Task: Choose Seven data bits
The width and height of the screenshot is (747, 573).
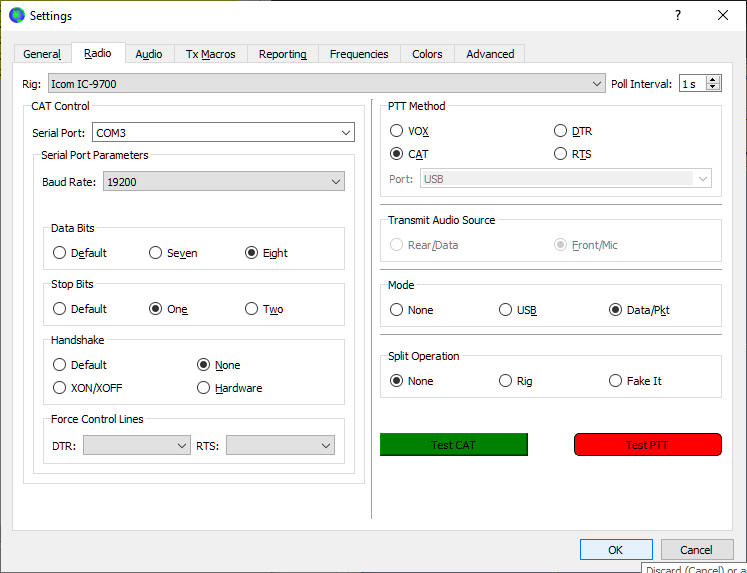Action: pos(156,253)
